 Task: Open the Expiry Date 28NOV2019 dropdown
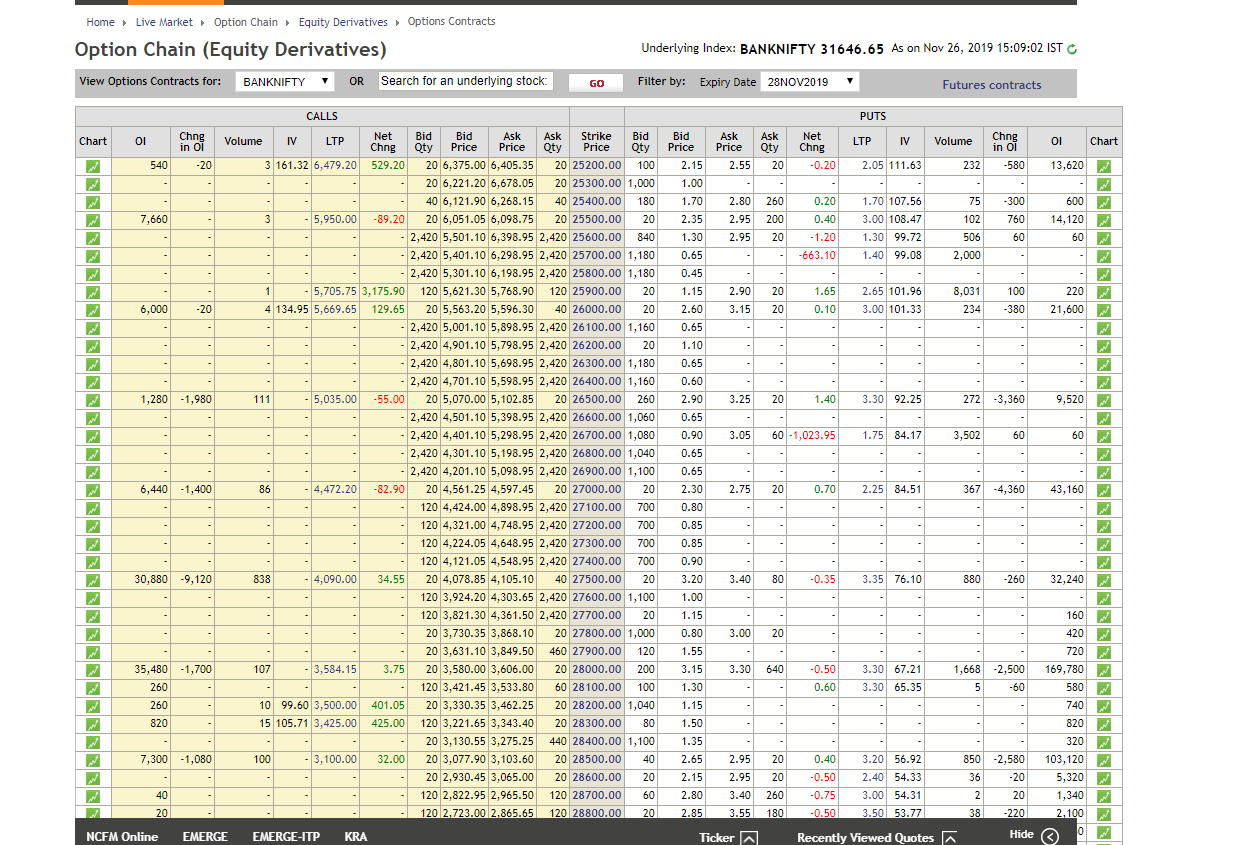click(x=809, y=82)
